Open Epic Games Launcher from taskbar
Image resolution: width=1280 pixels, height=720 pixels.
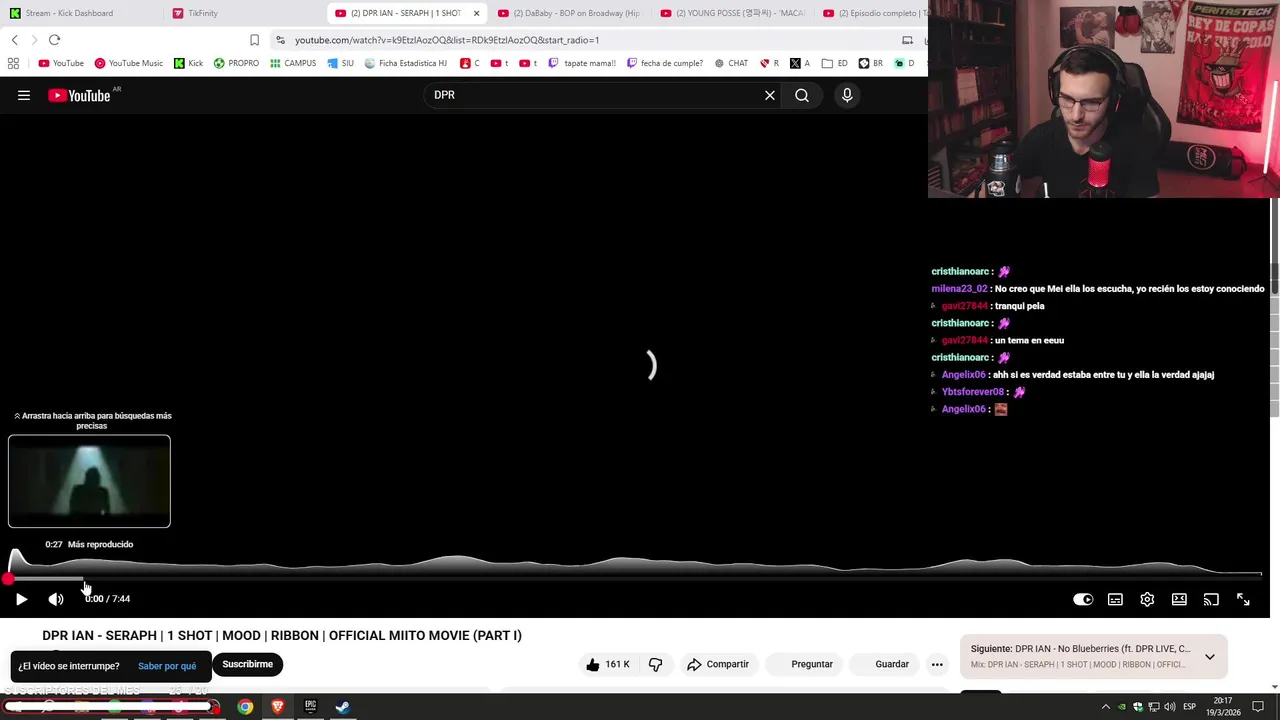310,707
